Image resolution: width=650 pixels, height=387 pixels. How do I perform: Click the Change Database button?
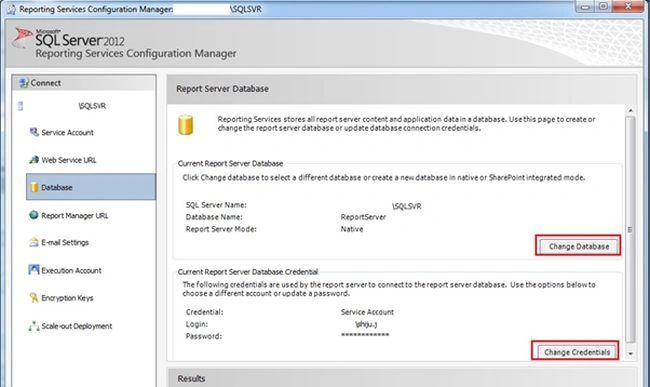pyautogui.click(x=579, y=246)
